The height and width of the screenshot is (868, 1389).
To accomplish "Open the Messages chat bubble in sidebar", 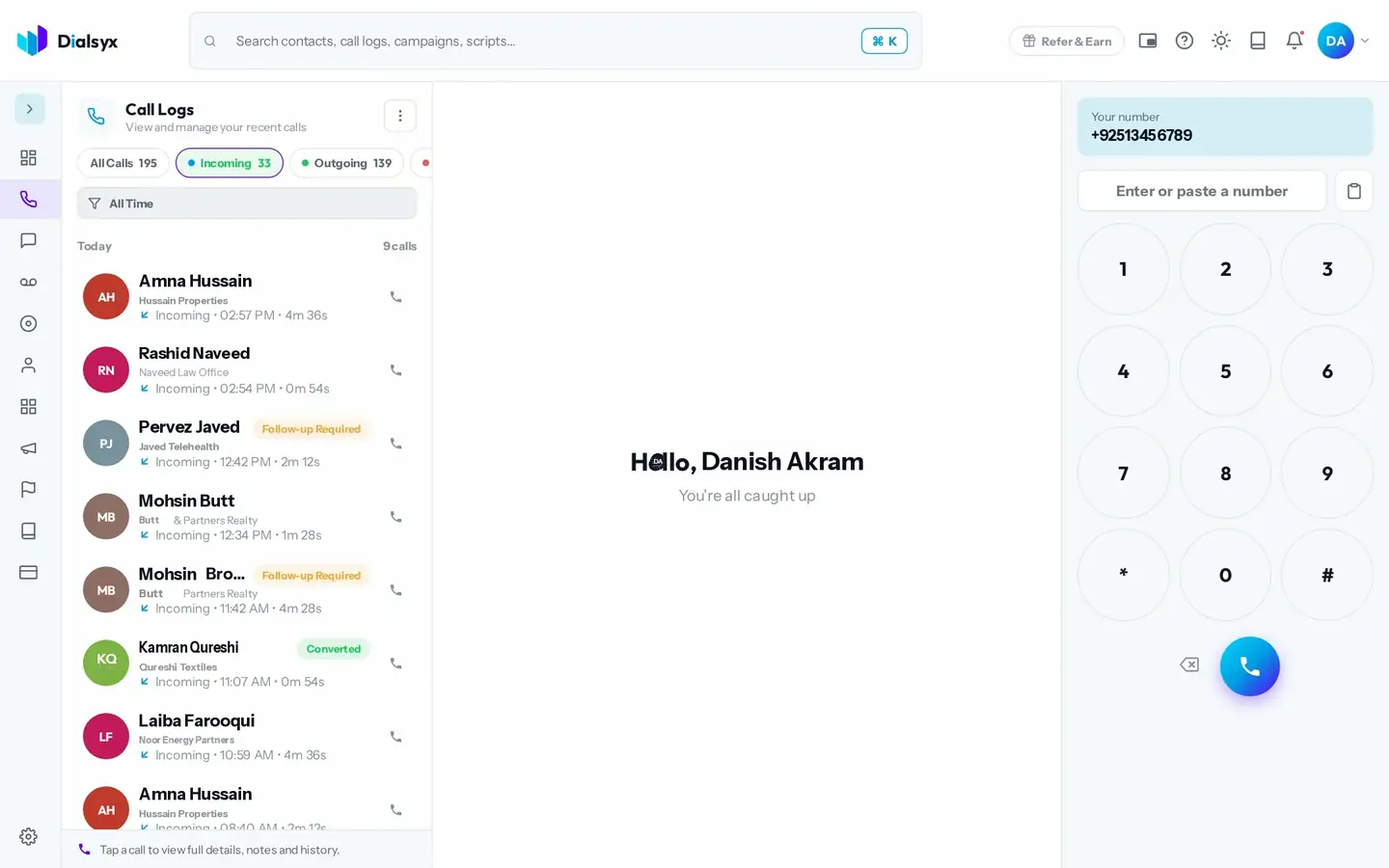I will [29, 241].
